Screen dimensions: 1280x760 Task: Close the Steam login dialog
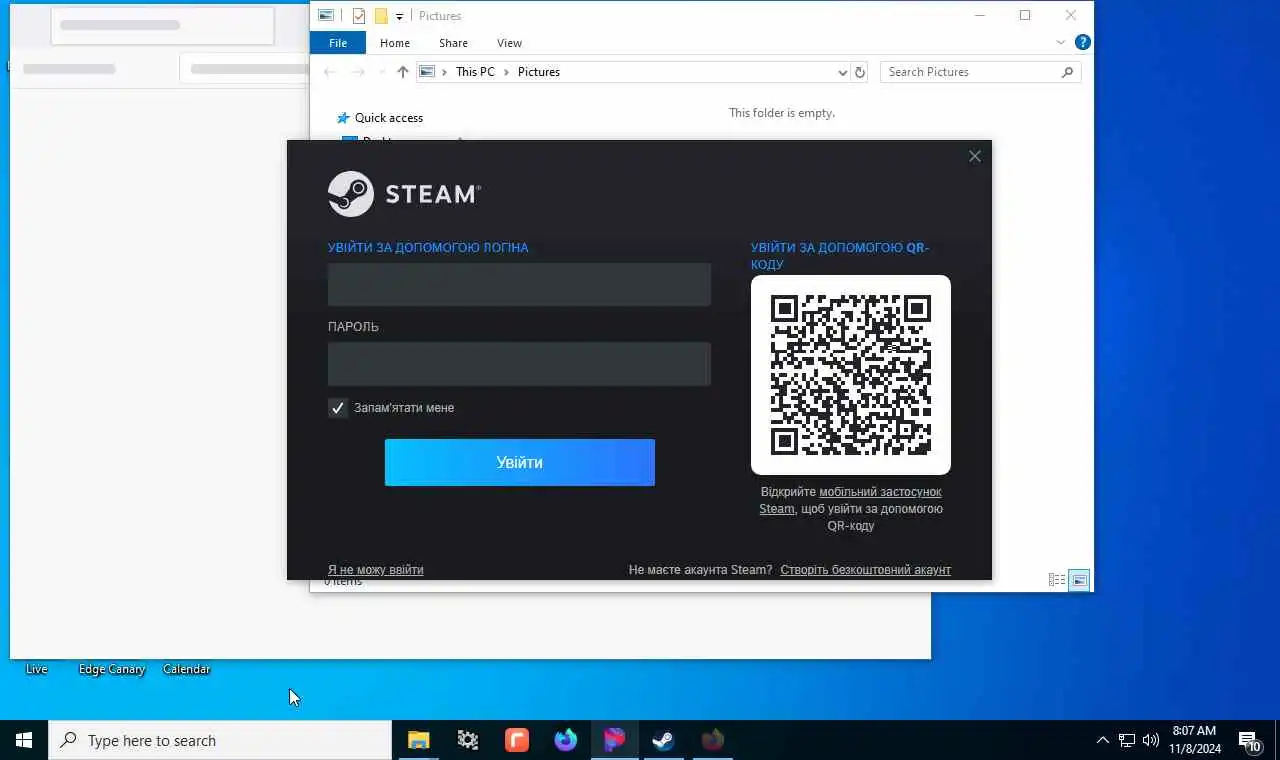tap(975, 156)
